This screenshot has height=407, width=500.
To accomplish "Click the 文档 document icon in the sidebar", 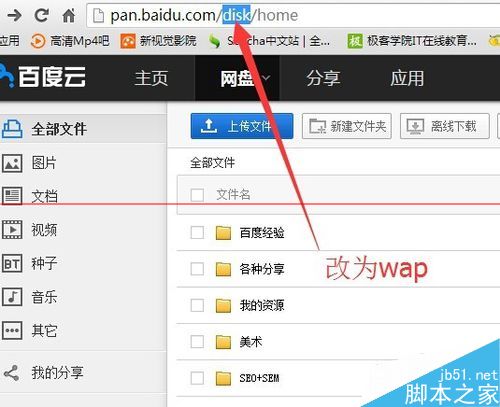I will click(12, 196).
